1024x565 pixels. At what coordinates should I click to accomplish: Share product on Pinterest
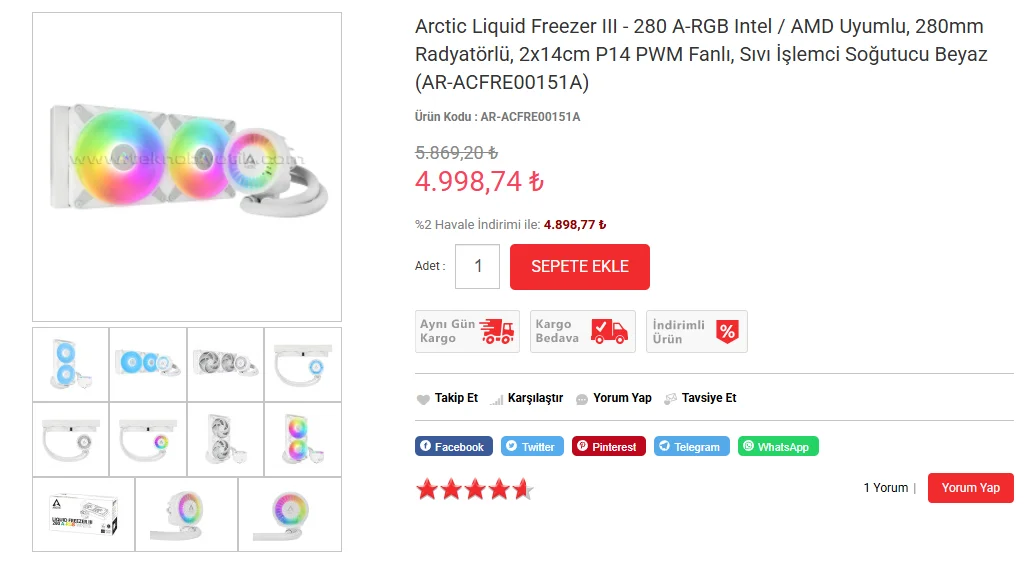click(x=608, y=447)
